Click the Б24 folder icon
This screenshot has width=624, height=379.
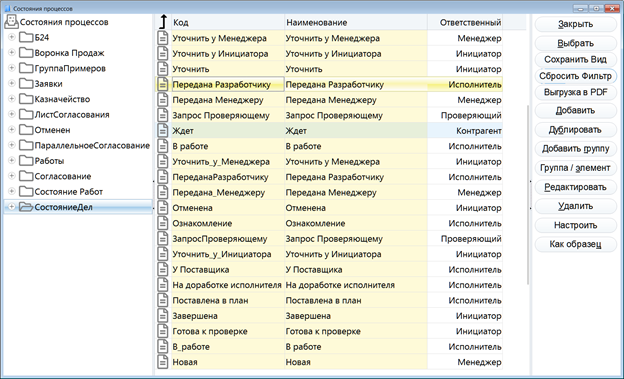[x=26, y=37]
